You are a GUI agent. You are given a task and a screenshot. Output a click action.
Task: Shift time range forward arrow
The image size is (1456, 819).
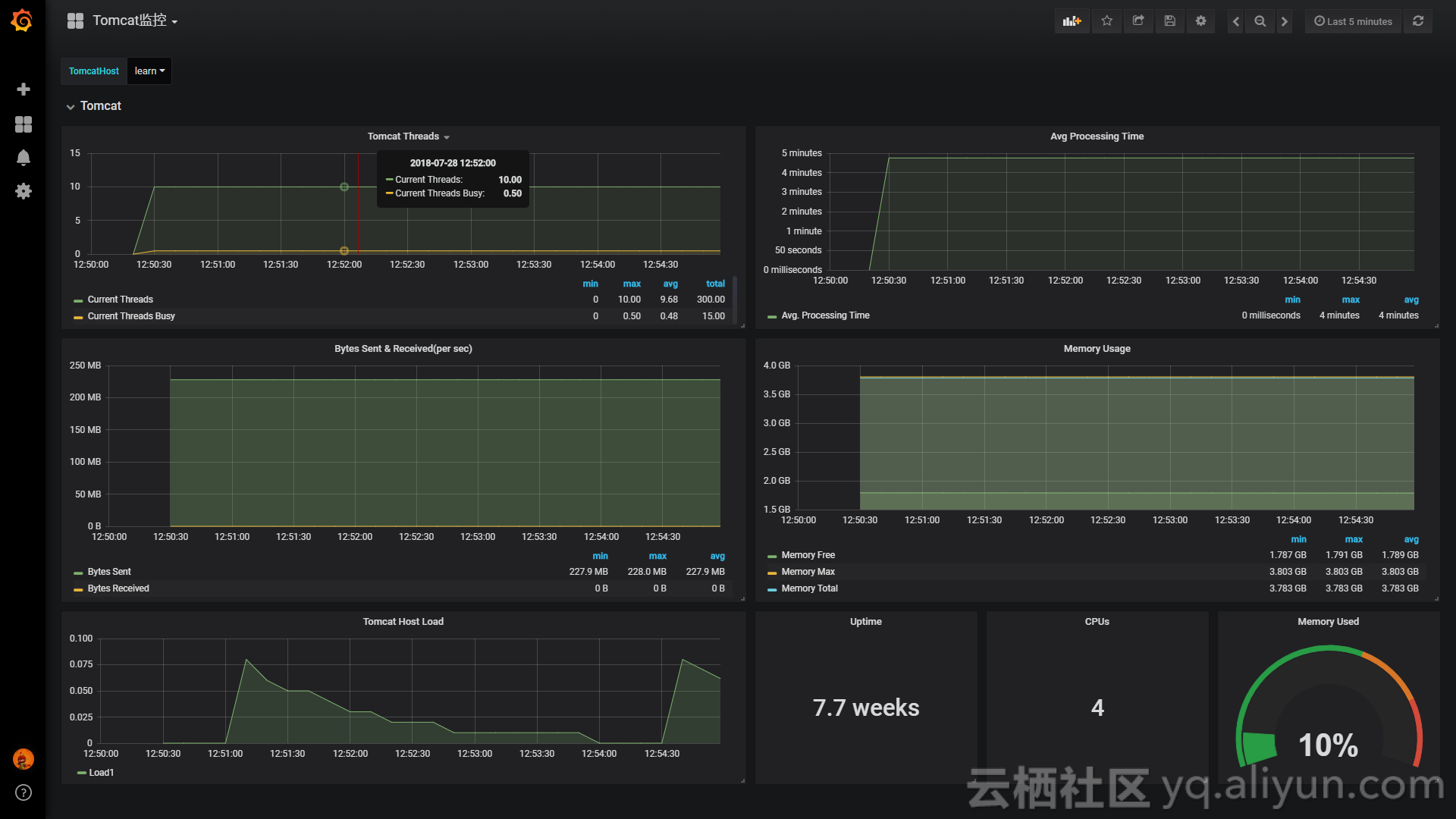(1285, 21)
